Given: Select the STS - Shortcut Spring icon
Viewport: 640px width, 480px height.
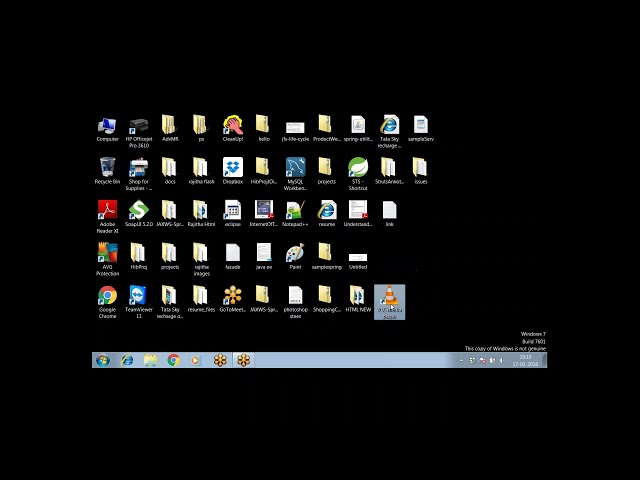Looking at the screenshot, I should pyautogui.click(x=358, y=175).
